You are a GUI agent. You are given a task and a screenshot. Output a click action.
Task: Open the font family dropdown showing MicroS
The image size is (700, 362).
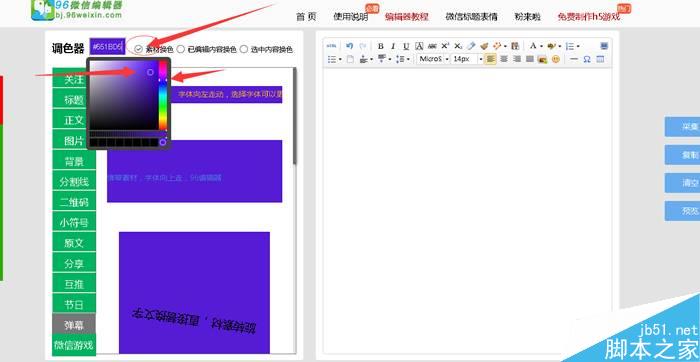click(433, 59)
